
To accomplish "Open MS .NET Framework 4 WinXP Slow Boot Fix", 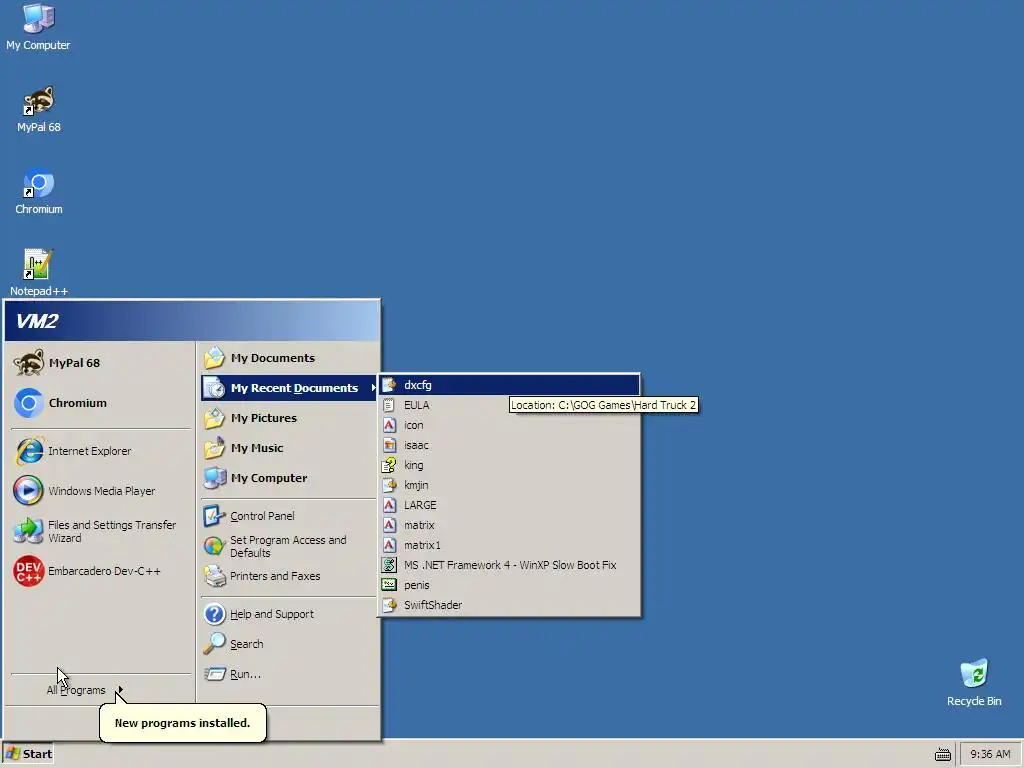I will [509, 566].
